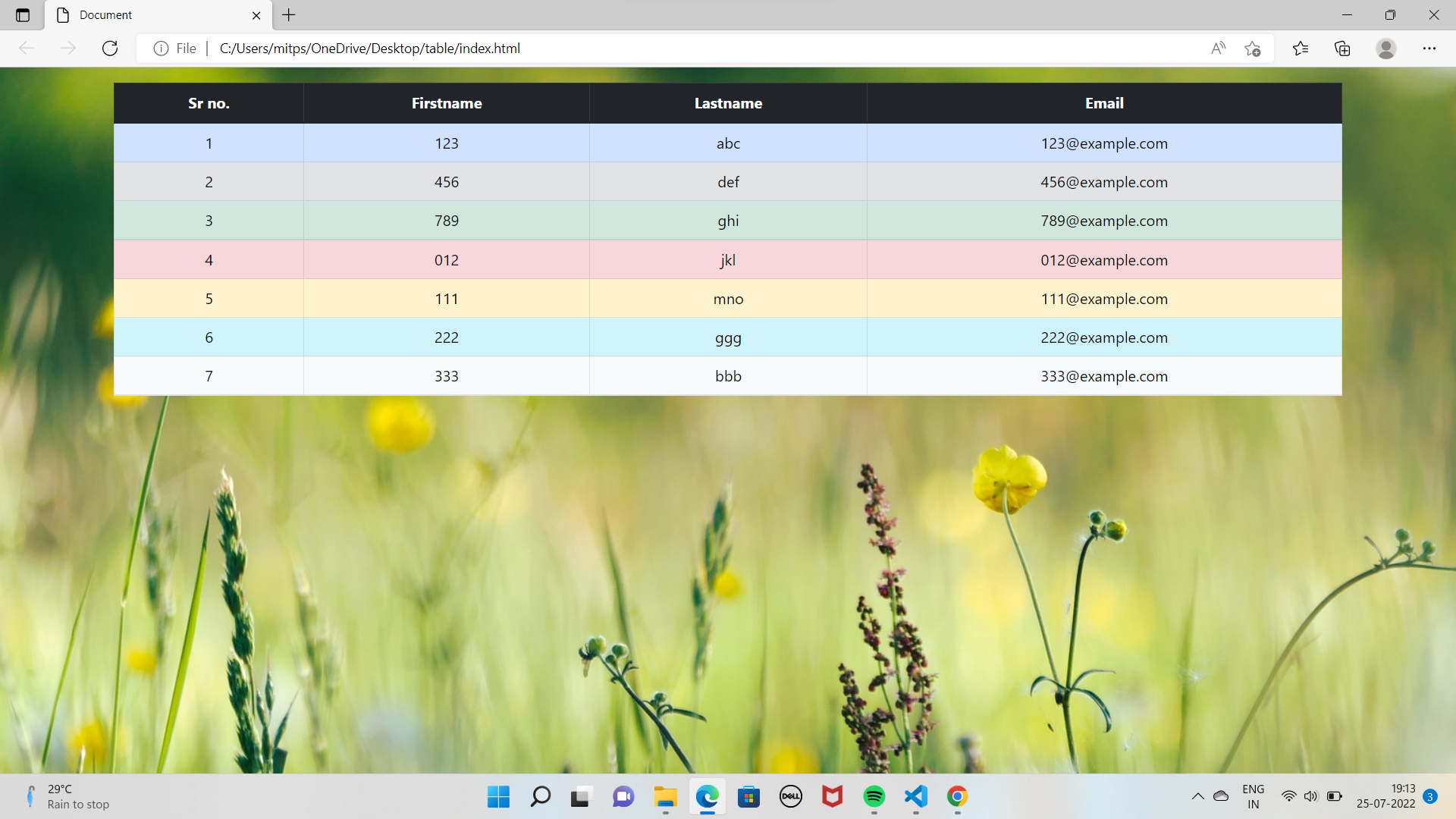1456x819 pixels.
Task: Open the Read aloud icon
Action: tap(1218, 49)
